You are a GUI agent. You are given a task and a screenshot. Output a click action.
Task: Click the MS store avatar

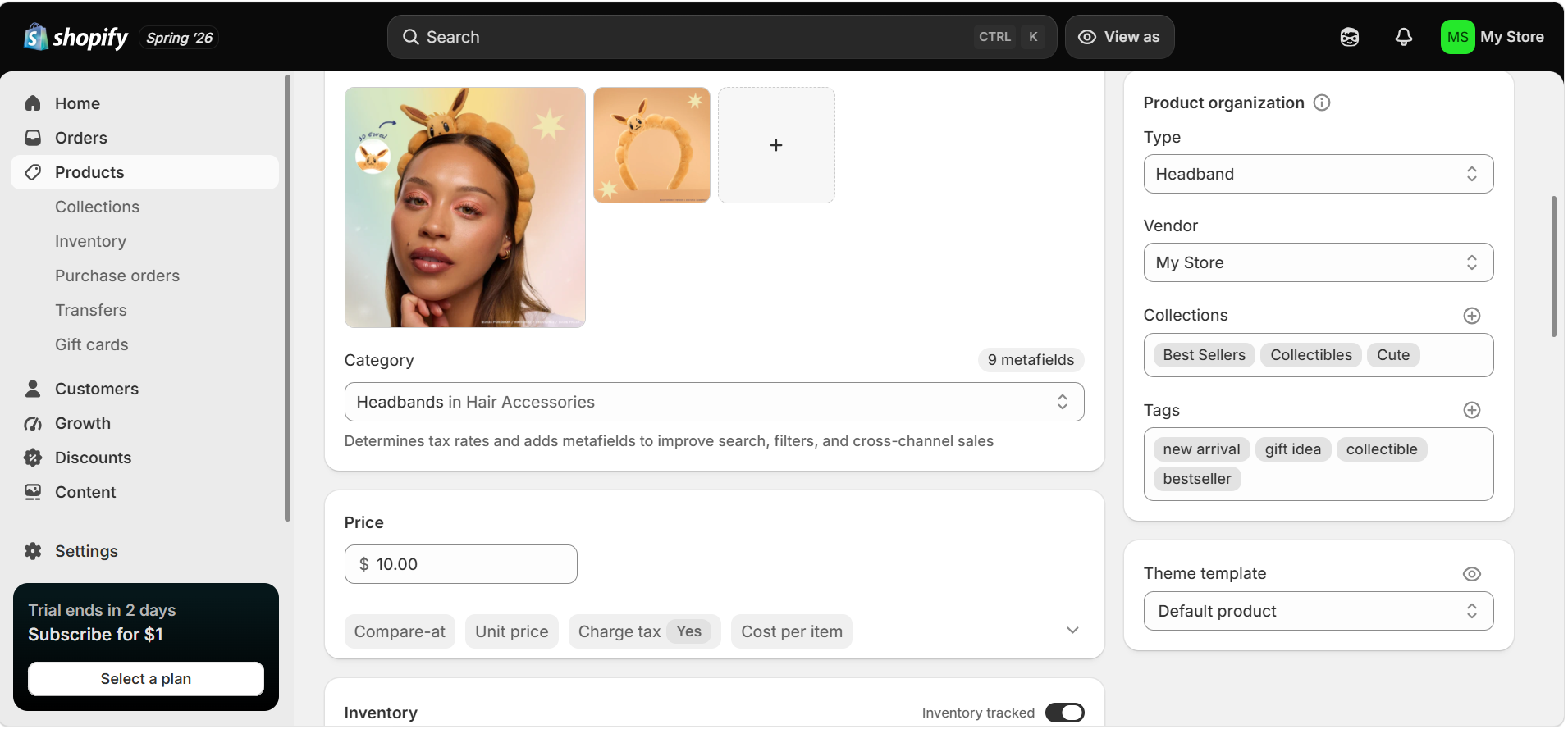(1457, 37)
